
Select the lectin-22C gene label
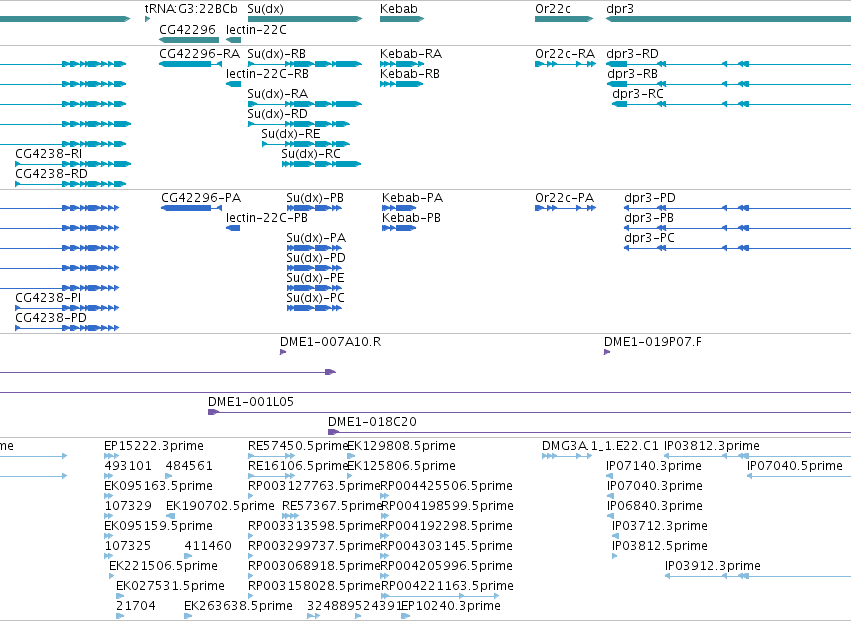pos(256,29)
